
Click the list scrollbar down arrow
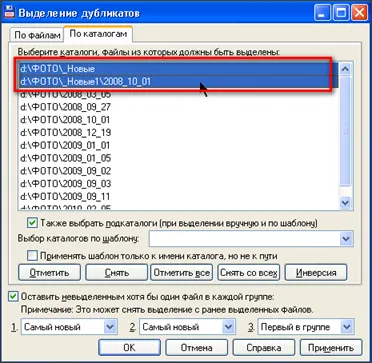point(345,202)
